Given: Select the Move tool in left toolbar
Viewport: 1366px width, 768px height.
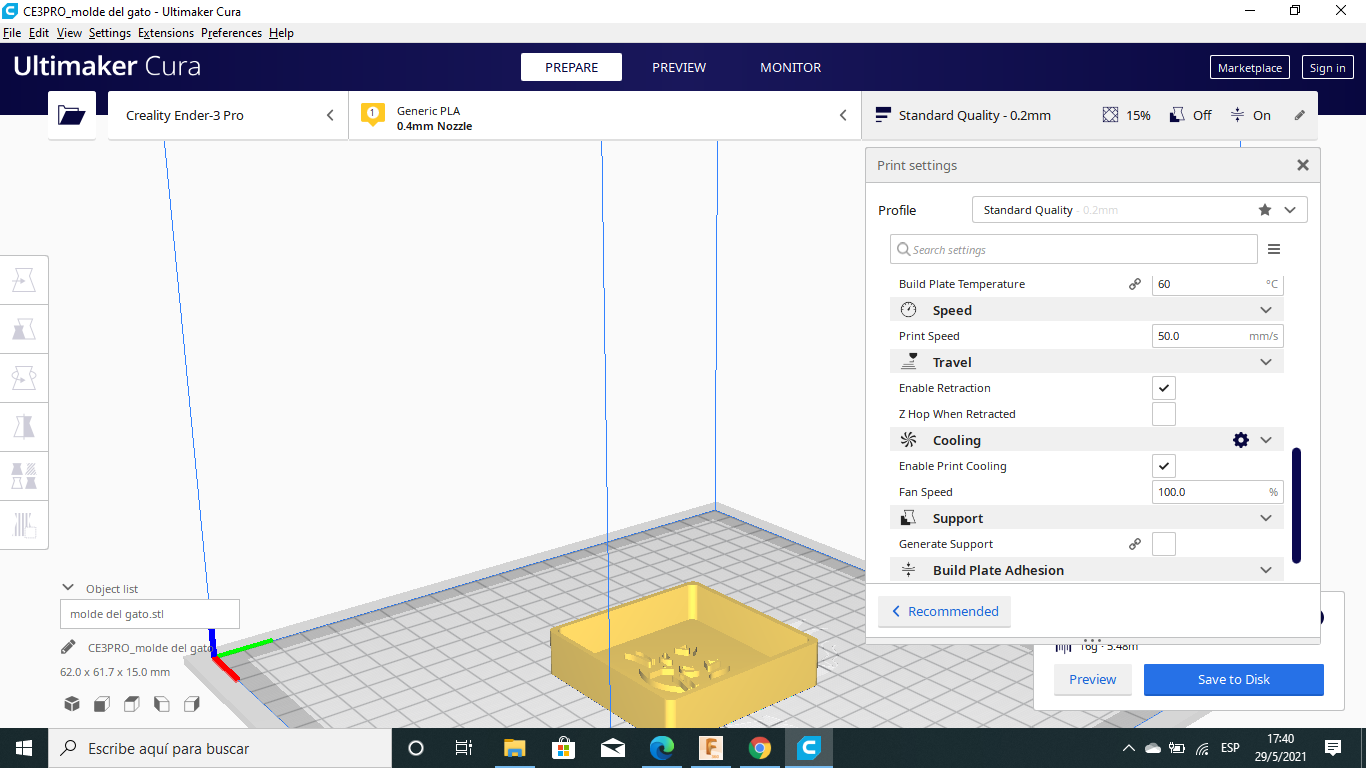Looking at the screenshot, I should (24, 281).
